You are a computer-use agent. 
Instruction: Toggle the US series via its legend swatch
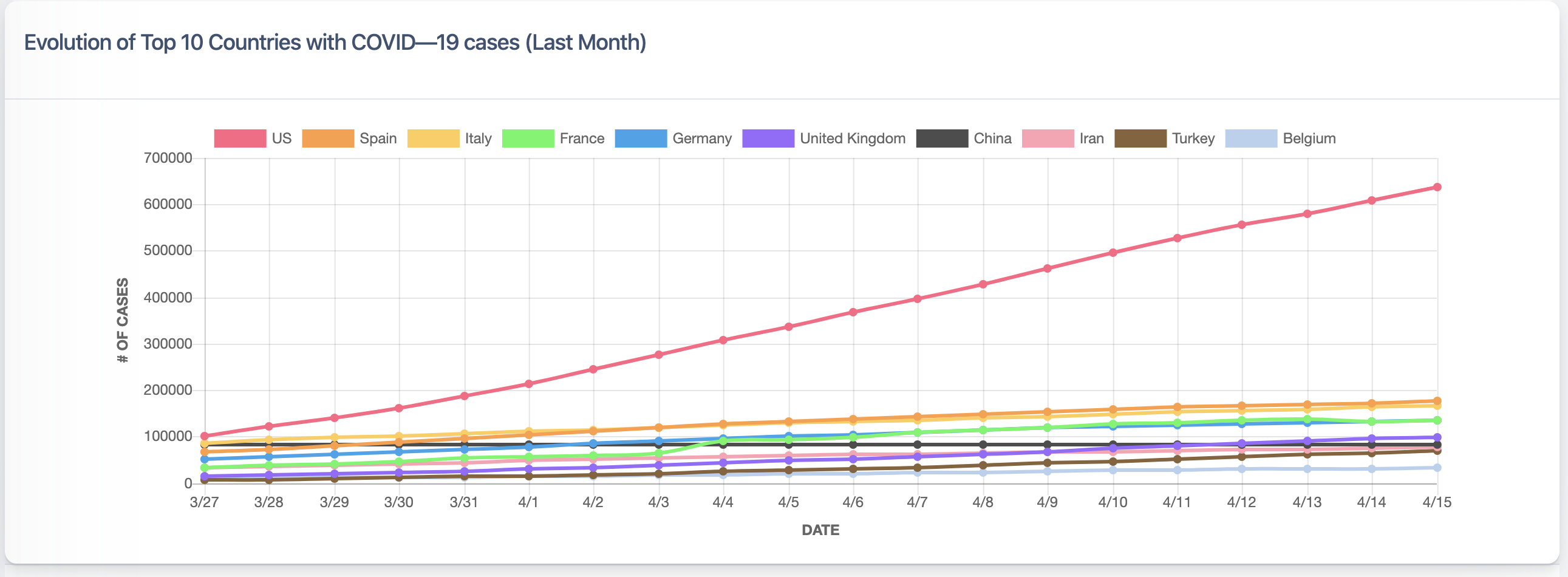(240, 138)
